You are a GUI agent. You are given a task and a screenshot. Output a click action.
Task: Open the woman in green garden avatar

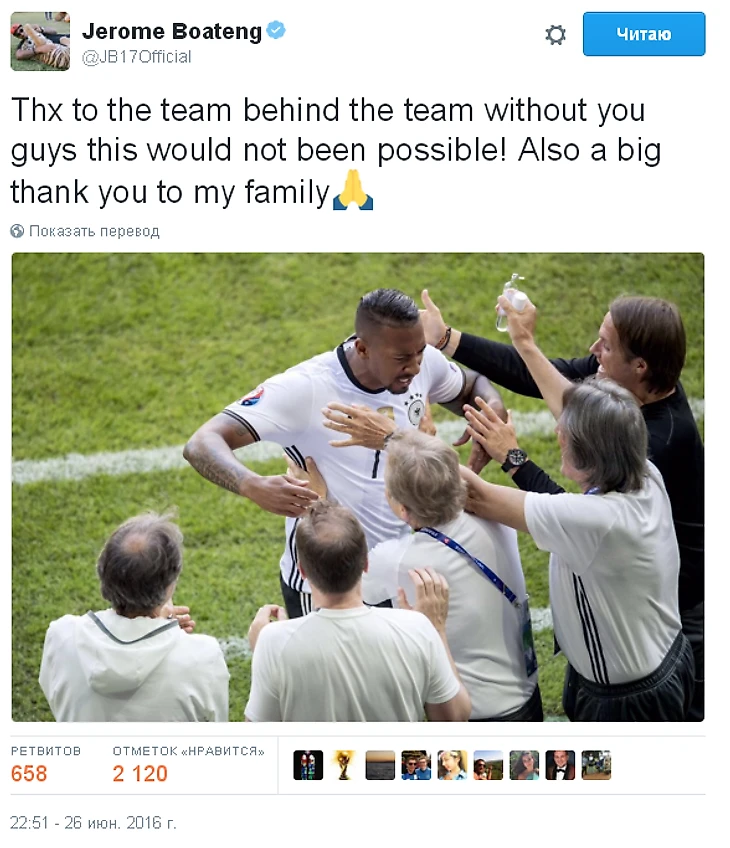pyautogui.click(x=525, y=765)
